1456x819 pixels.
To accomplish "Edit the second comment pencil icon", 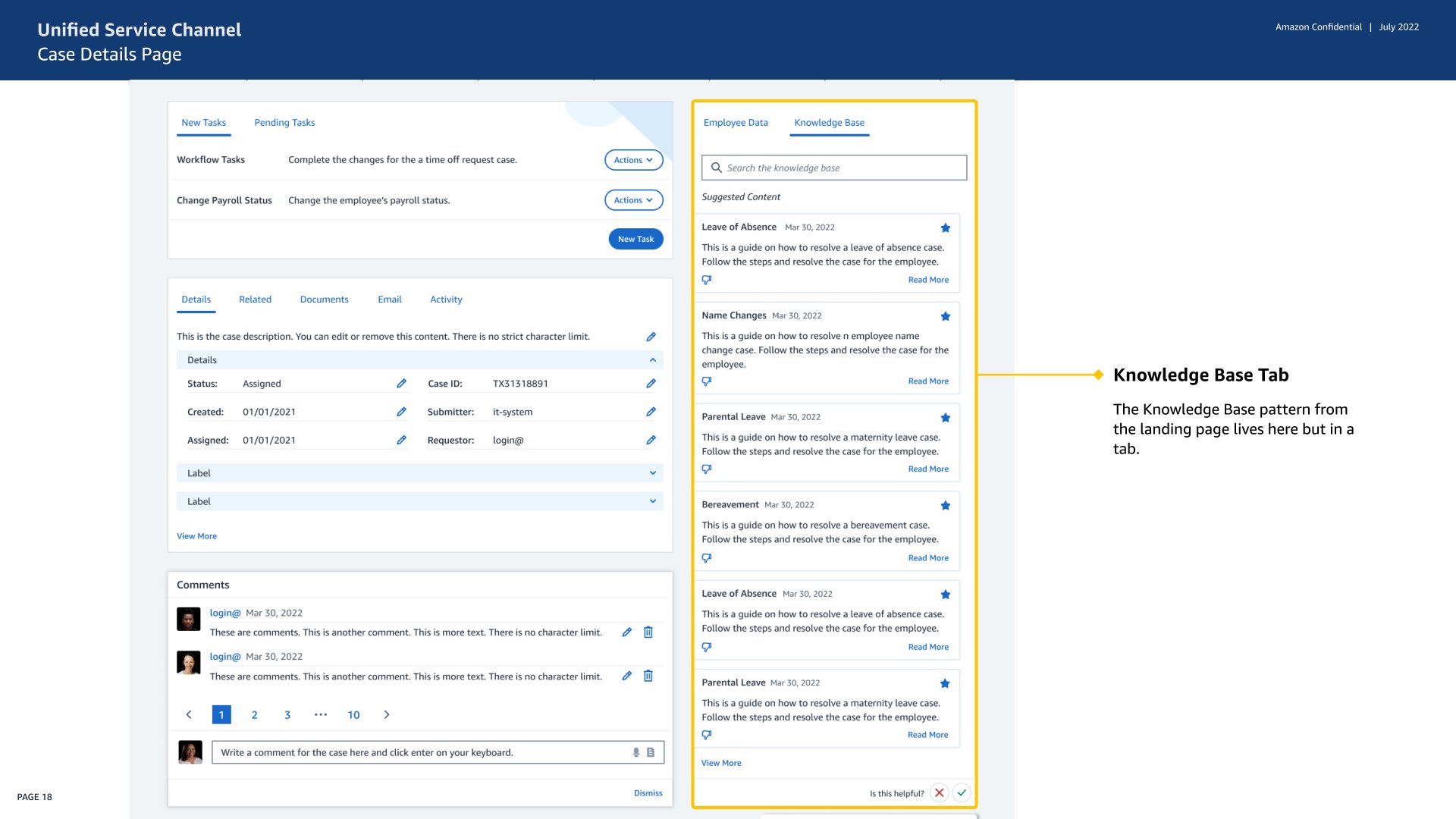I will pos(626,676).
